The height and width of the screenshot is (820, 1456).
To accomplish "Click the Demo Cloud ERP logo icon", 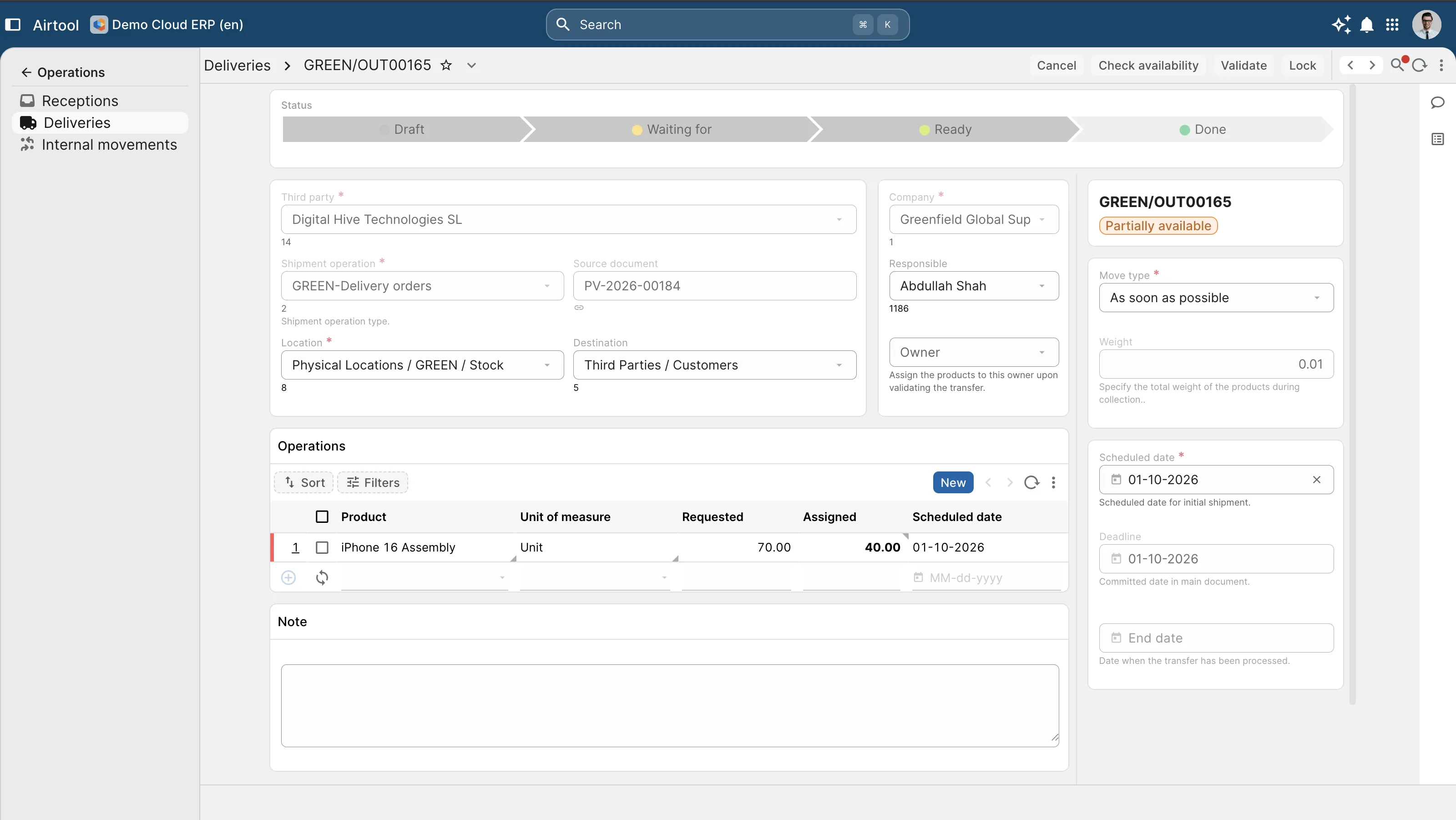I will pyautogui.click(x=99, y=24).
